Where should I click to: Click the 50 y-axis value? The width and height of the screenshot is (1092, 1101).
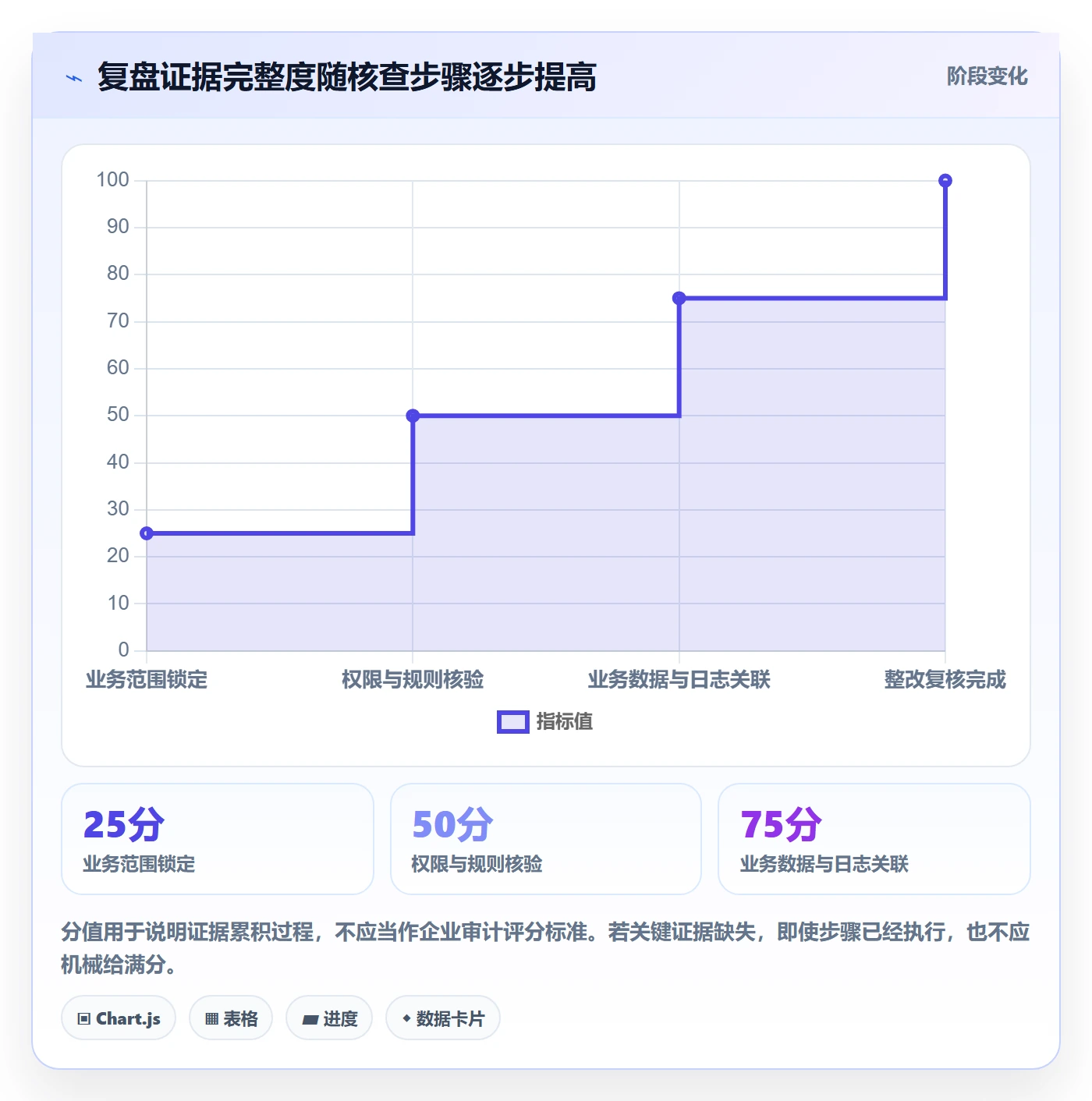118,415
